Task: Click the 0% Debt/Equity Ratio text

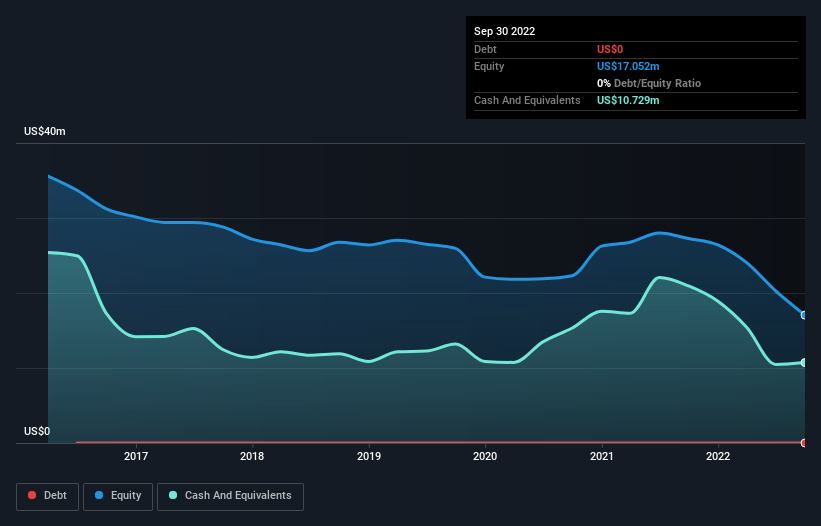Action: 649,83
